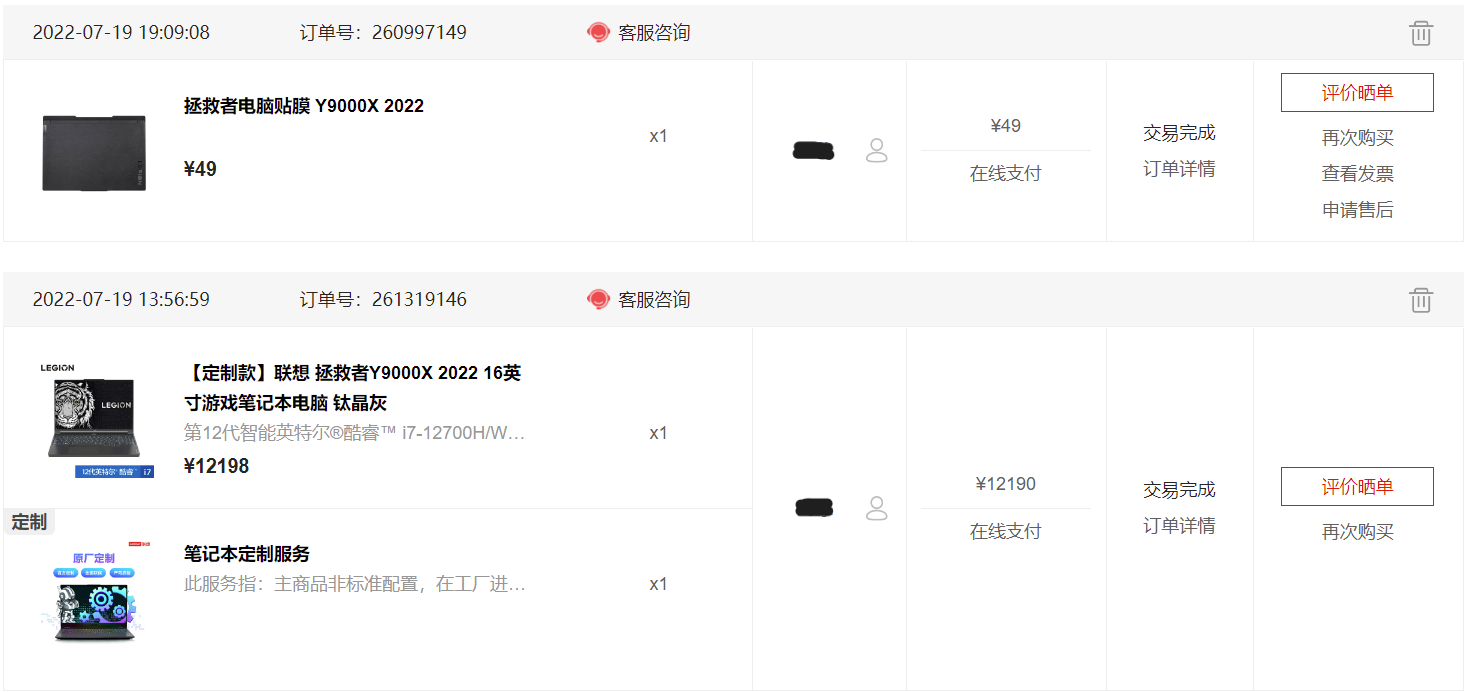This screenshot has height=692, width=1464.
Task: Open product title 拯救者电脑贴膜 Y9000X 2022
Action: click(304, 106)
